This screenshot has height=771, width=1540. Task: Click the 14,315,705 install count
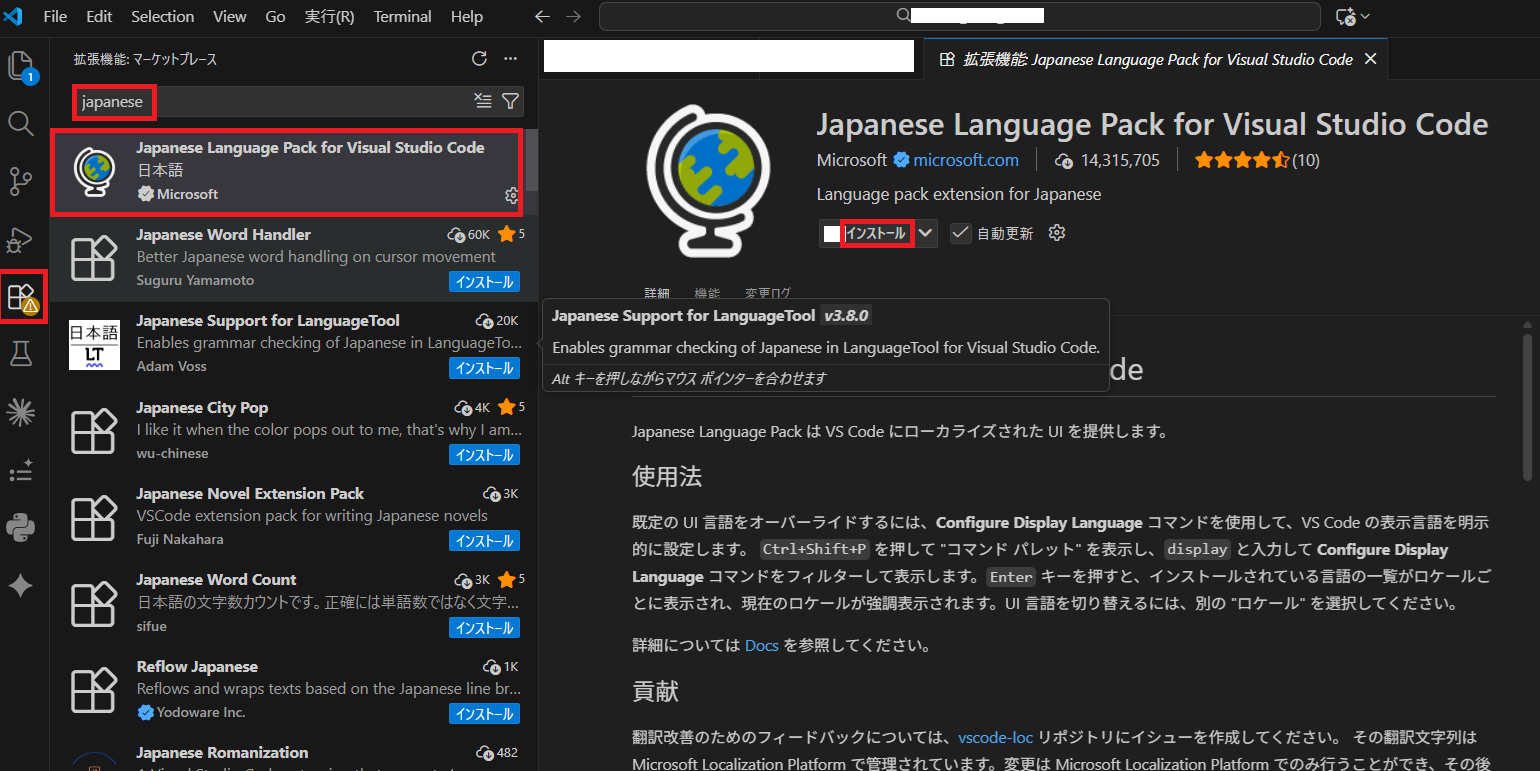(1107, 160)
